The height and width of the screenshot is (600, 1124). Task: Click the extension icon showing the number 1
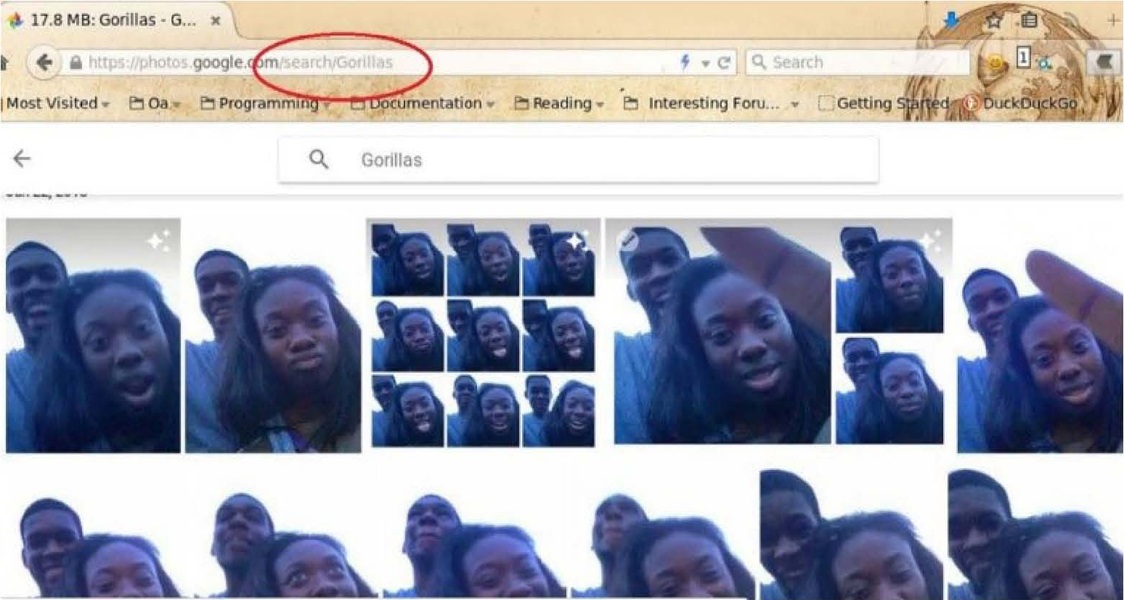pyautogui.click(x=1021, y=60)
